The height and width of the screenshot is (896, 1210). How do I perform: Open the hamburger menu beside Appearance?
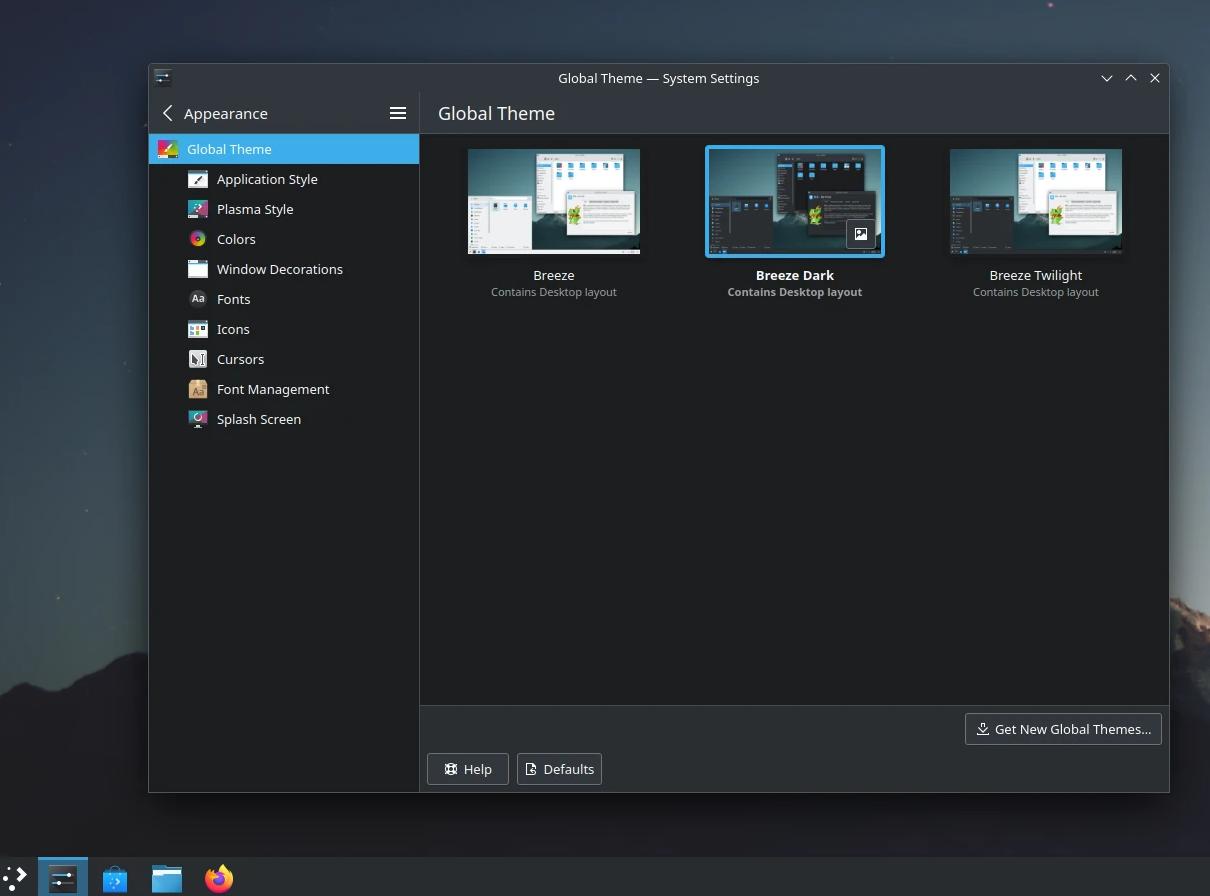(x=398, y=113)
